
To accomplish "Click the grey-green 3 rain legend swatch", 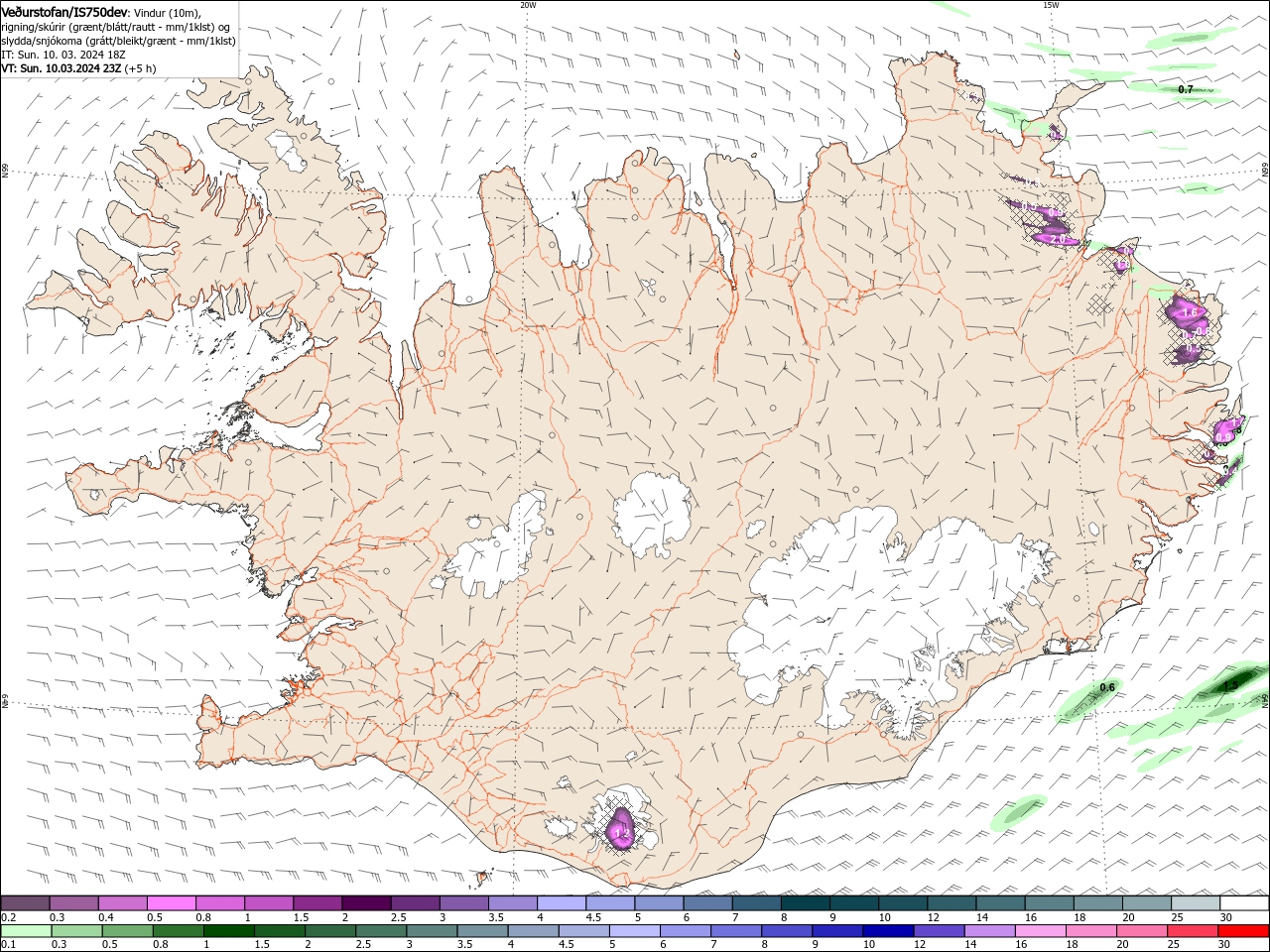I will (432, 931).
